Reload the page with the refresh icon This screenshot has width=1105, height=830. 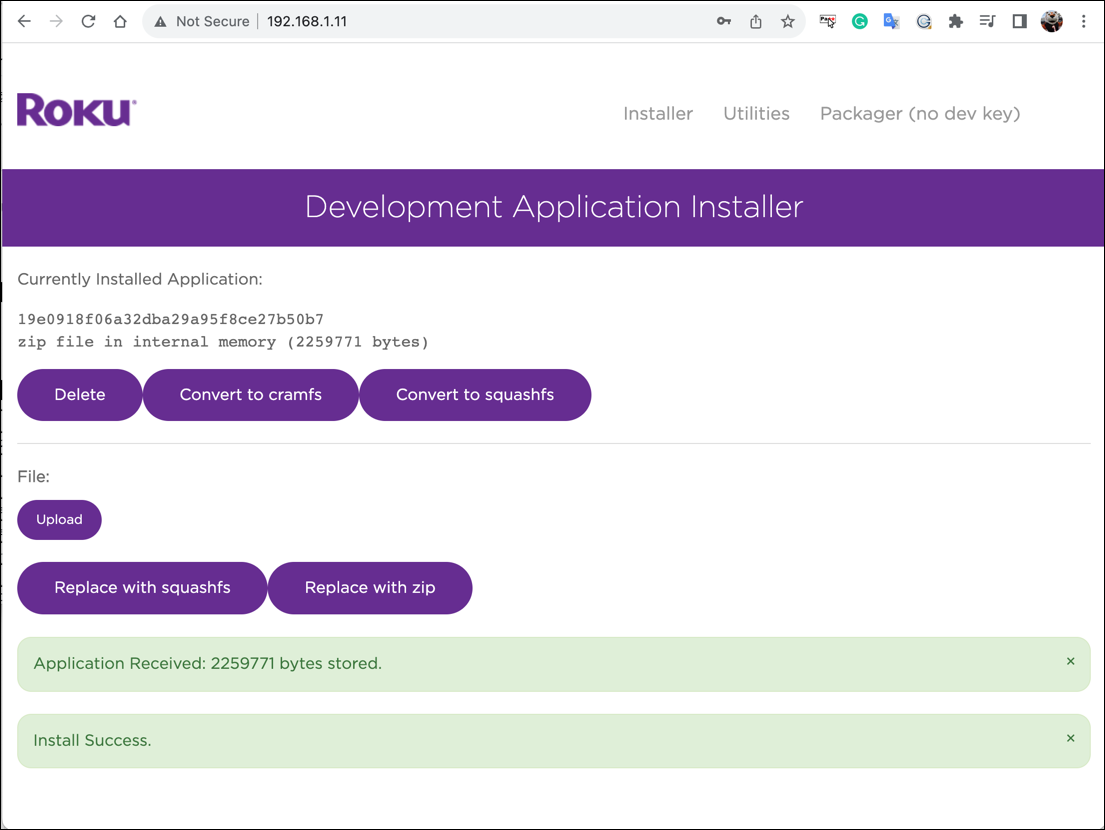click(88, 21)
